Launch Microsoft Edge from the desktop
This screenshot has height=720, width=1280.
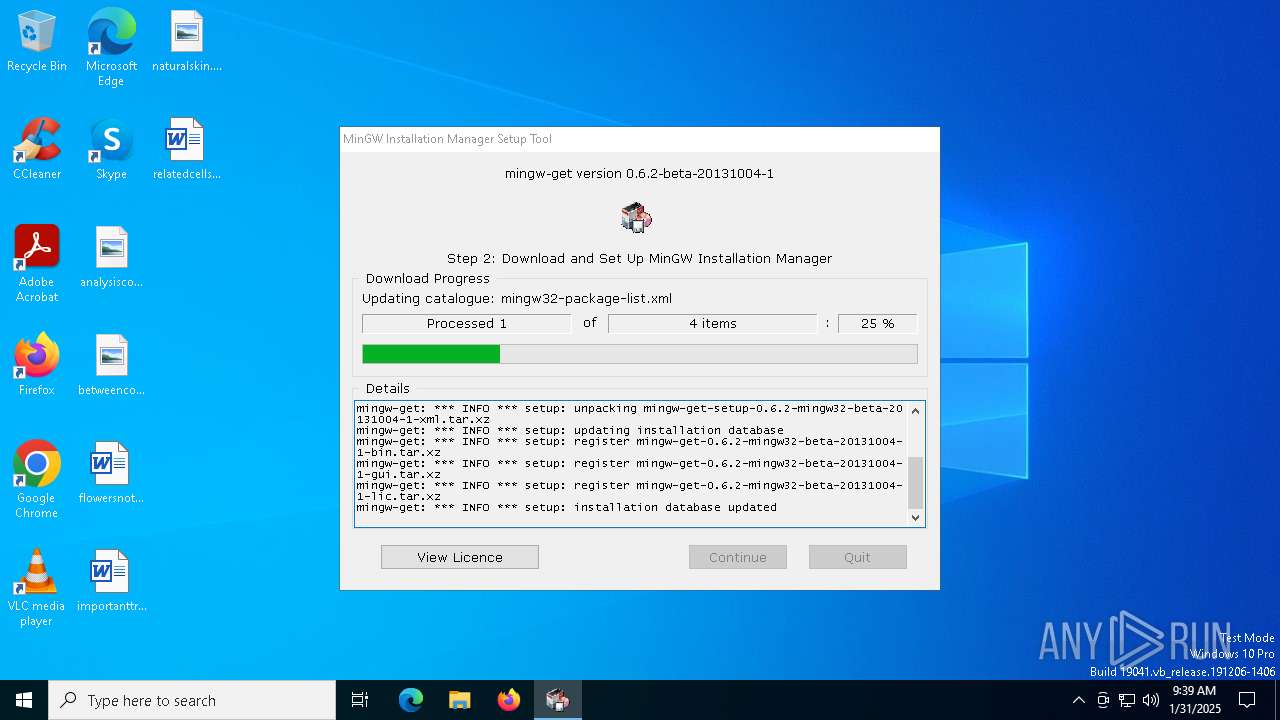(111, 48)
